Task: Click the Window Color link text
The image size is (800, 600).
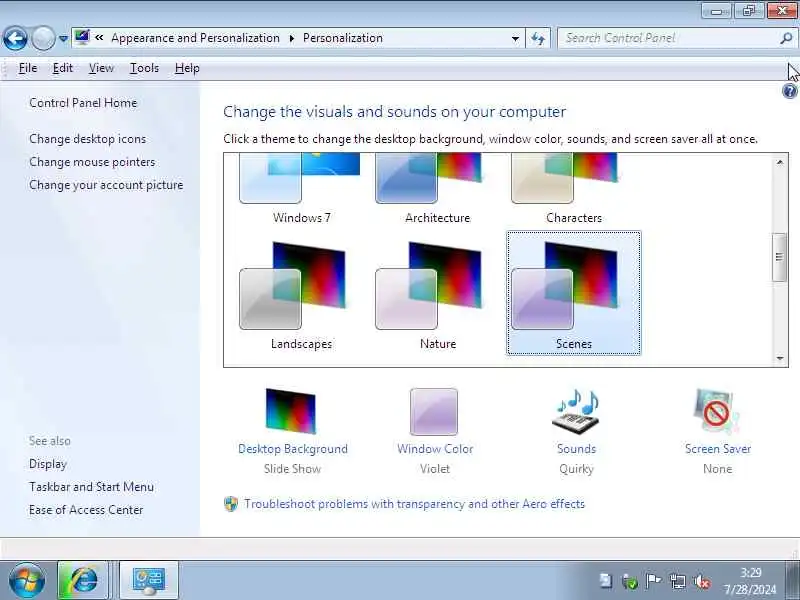Action: tap(435, 449)
